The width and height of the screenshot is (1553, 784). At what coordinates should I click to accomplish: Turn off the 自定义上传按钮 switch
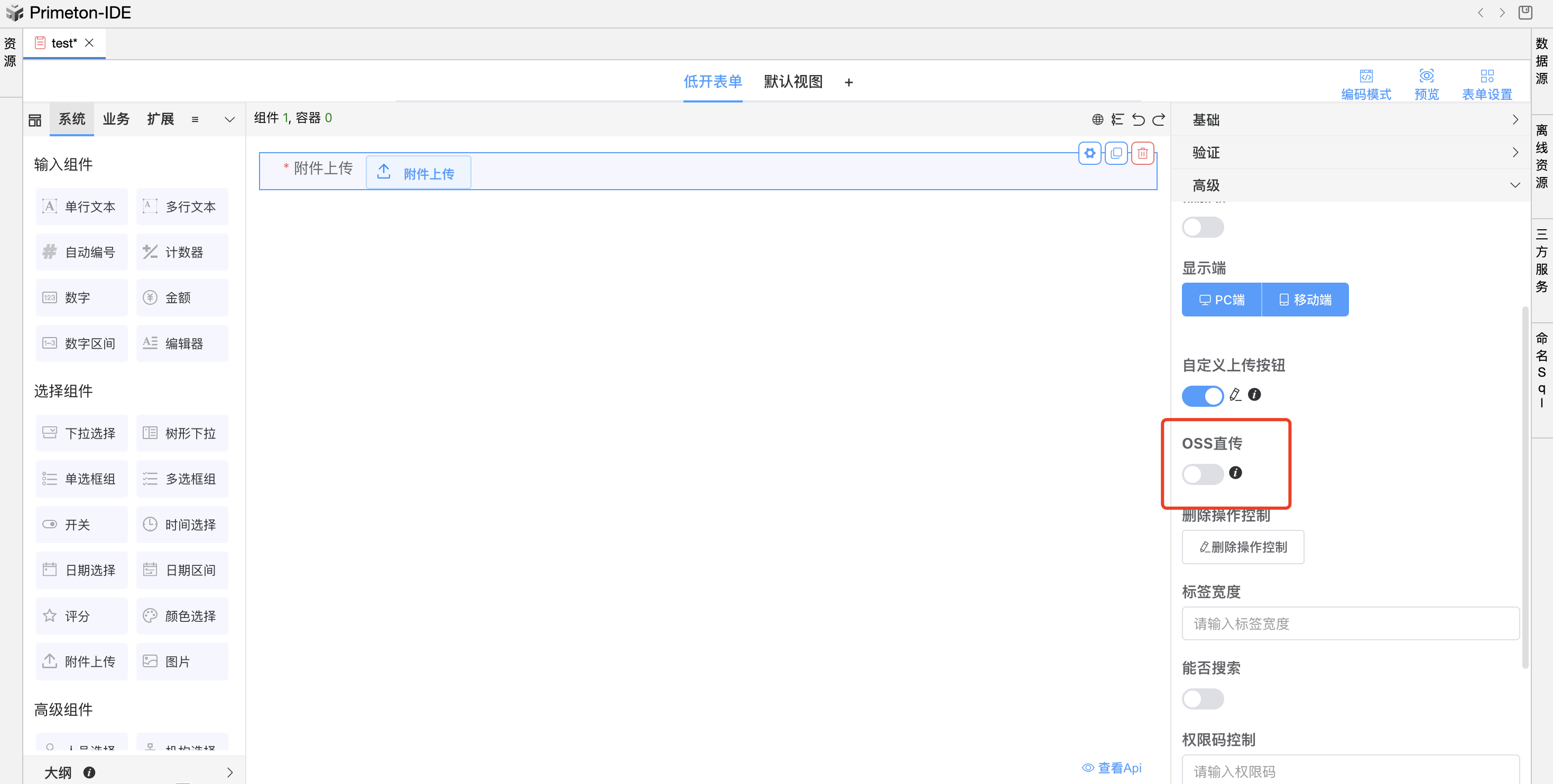[1202, 396]
